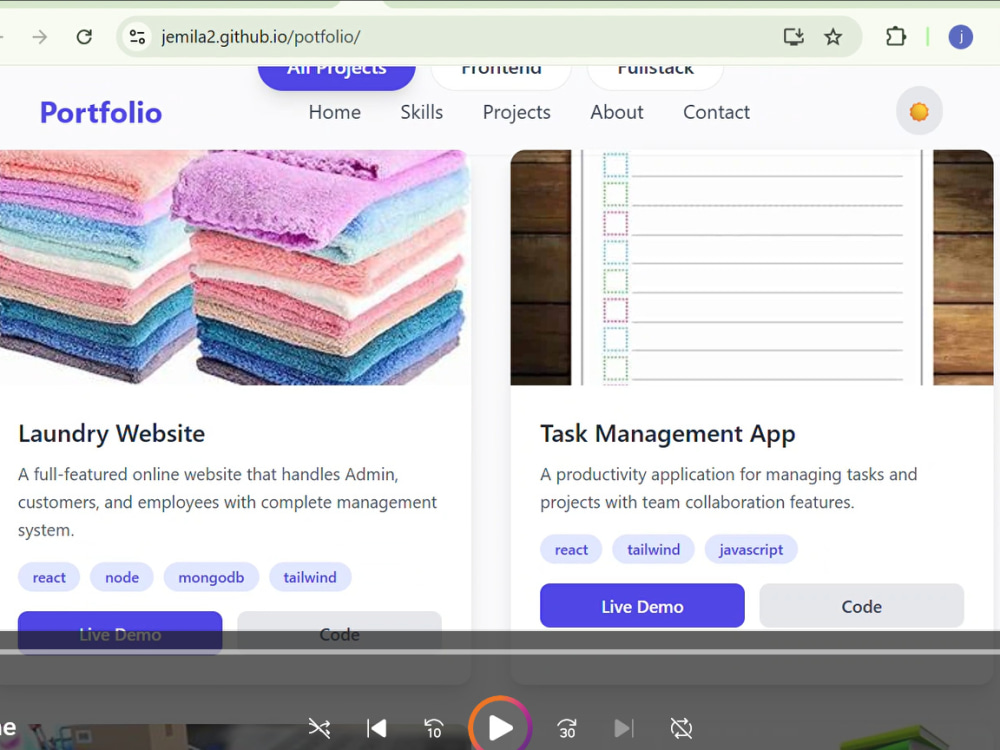
Task: Toggle shuffle in the media player
Action: click(x=319, y=728)
